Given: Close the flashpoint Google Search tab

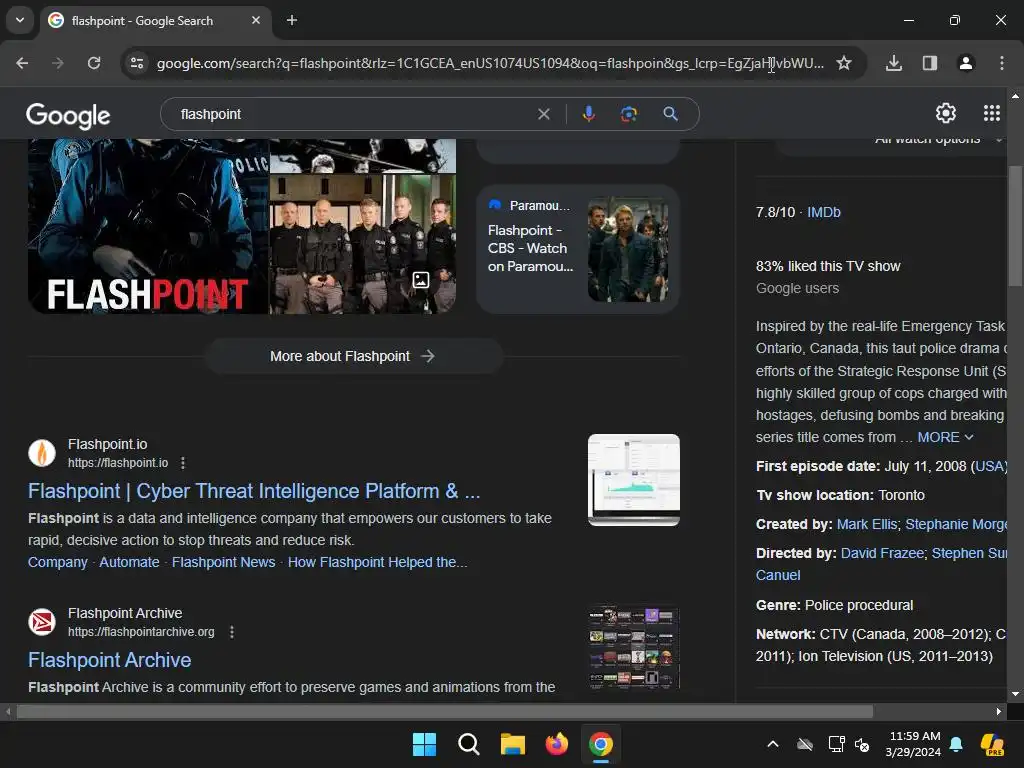Looking at the screenshot, I should tap(256, 20).
